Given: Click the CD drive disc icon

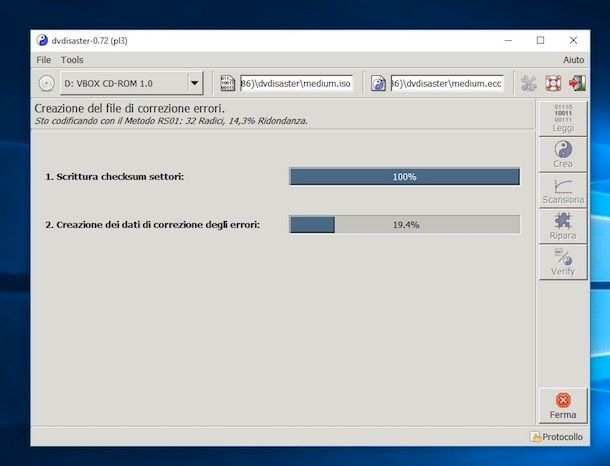Looking at the screenshot, I should 46,83.
